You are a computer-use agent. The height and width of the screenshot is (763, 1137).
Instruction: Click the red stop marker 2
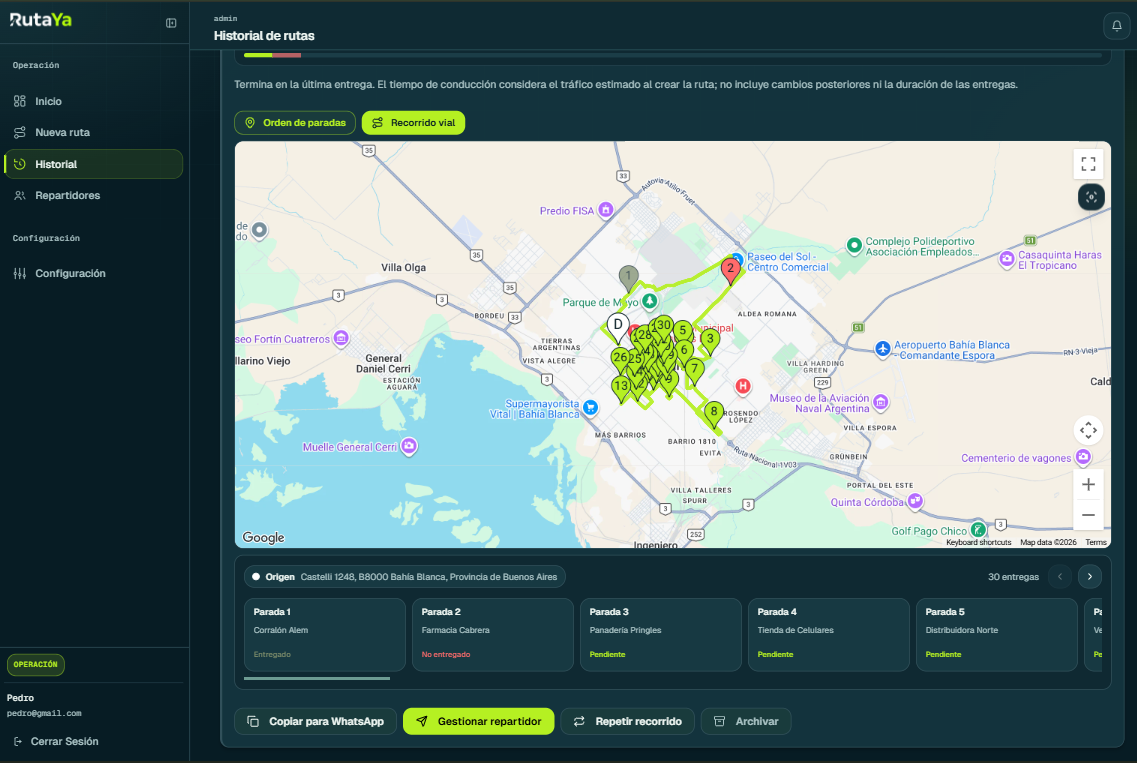point(730,271)
